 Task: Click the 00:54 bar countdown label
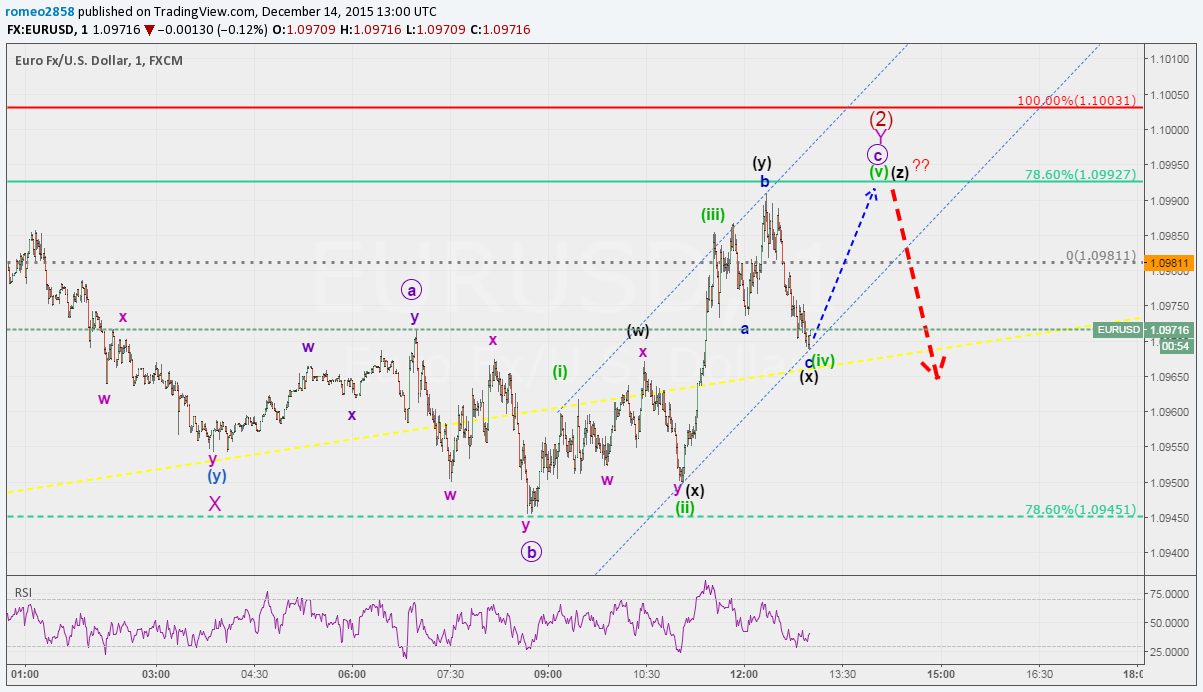coord(1174,345)
